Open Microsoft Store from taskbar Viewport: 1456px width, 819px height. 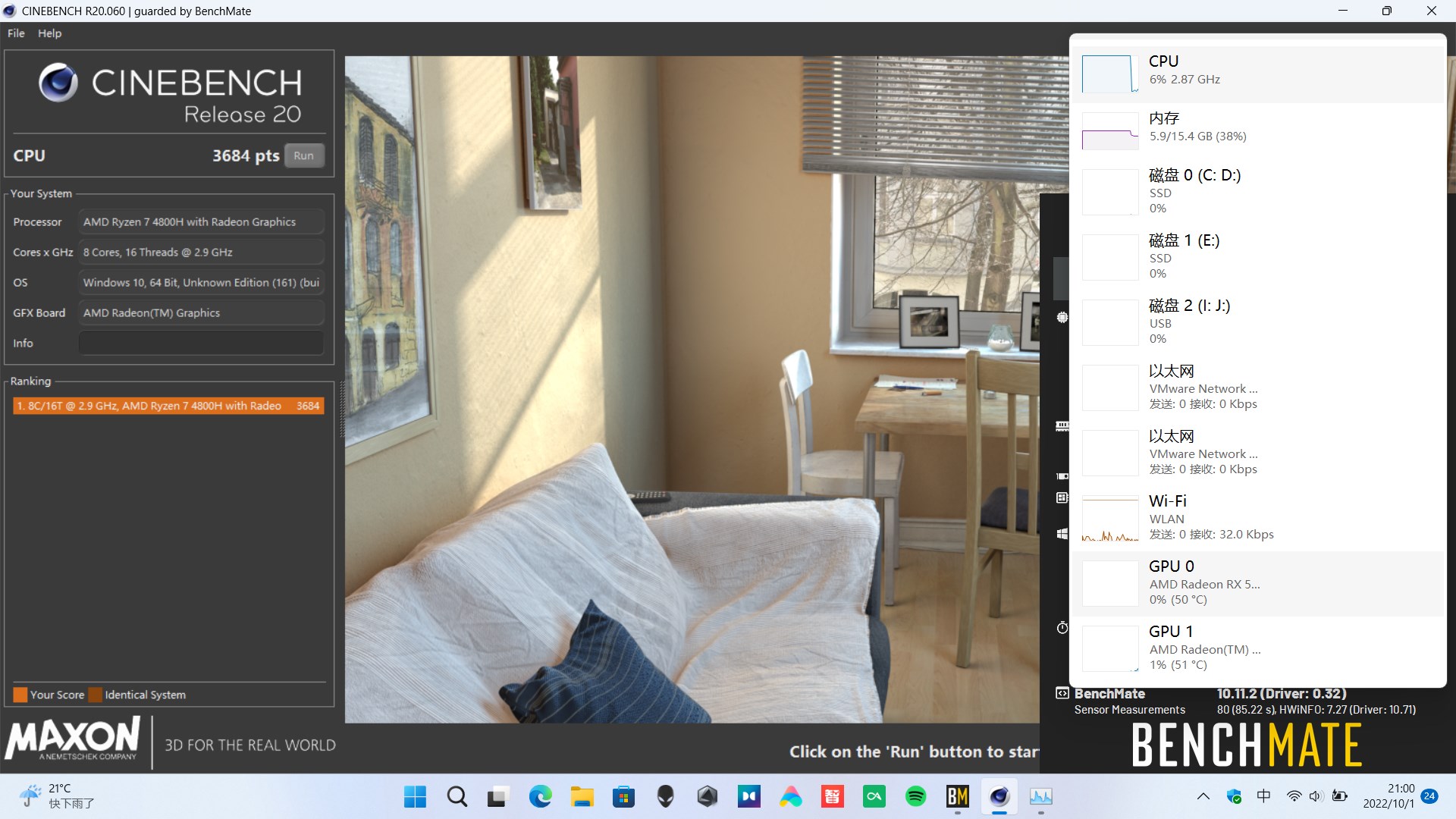click(623, 796)
